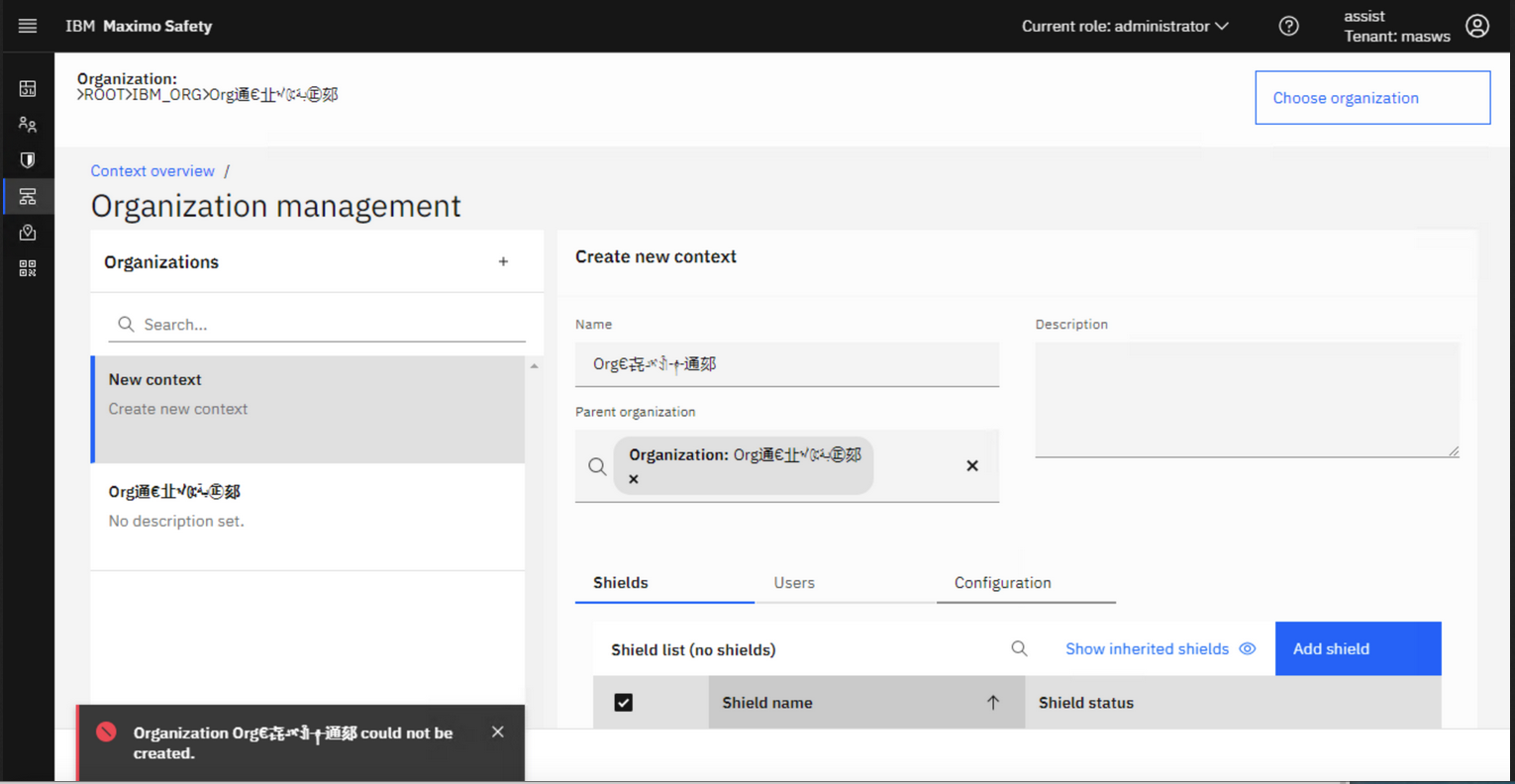Open the help question mark icon

pyautogui.click(x=1288, y=26)
